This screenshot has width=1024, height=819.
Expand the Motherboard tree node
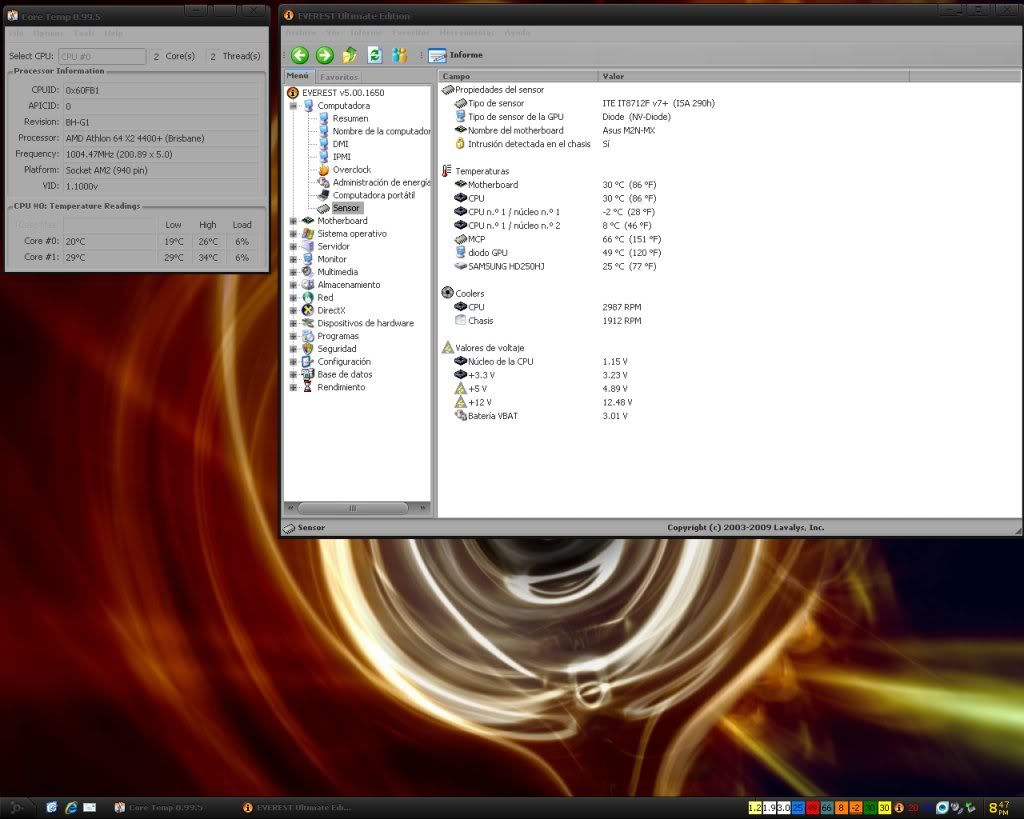click(x=294, y=221)
